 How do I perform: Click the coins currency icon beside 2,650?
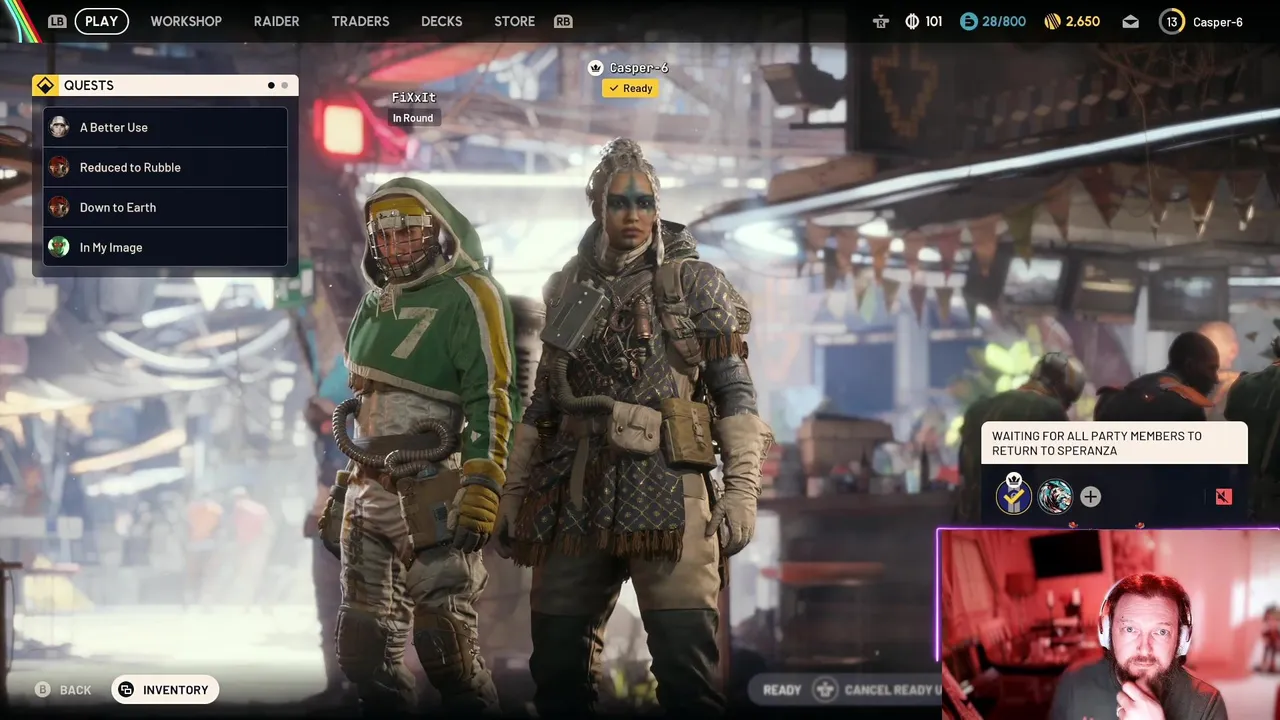point(1052,21)
